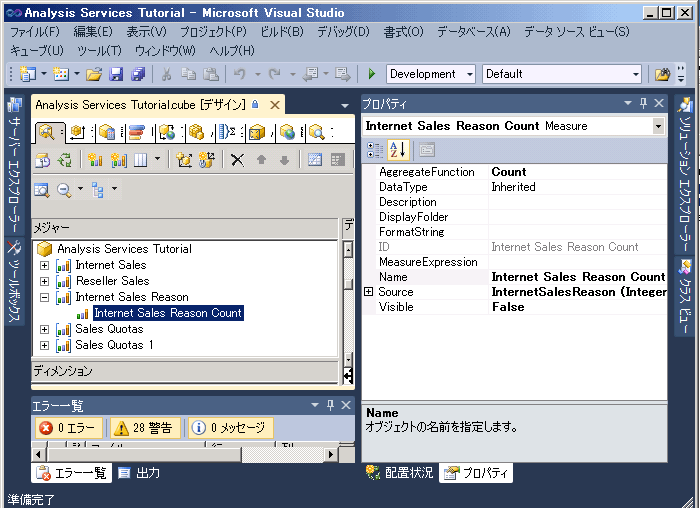
Task: Open the Default platform dropdown
Action: (636, 74)
